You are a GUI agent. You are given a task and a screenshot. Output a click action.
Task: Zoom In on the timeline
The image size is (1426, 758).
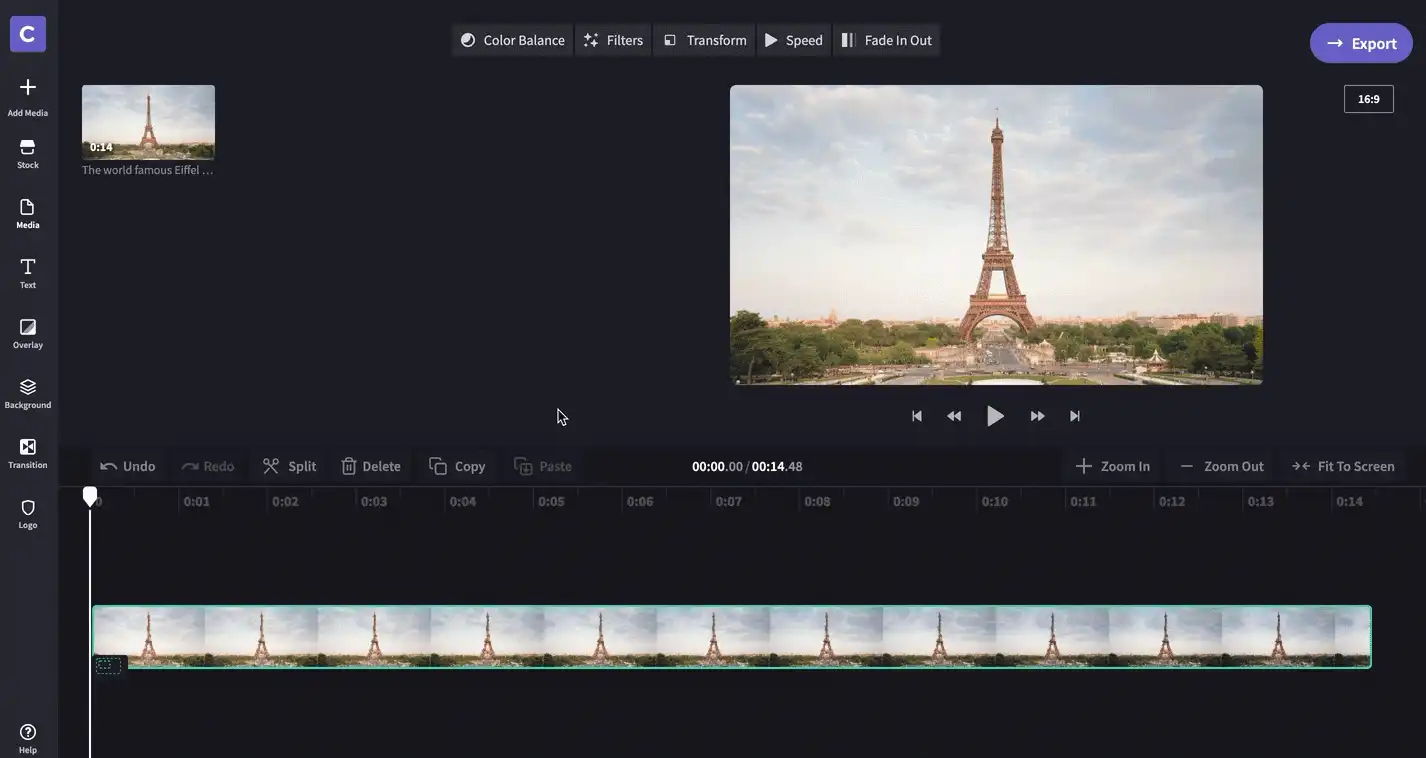point(1112,466)
